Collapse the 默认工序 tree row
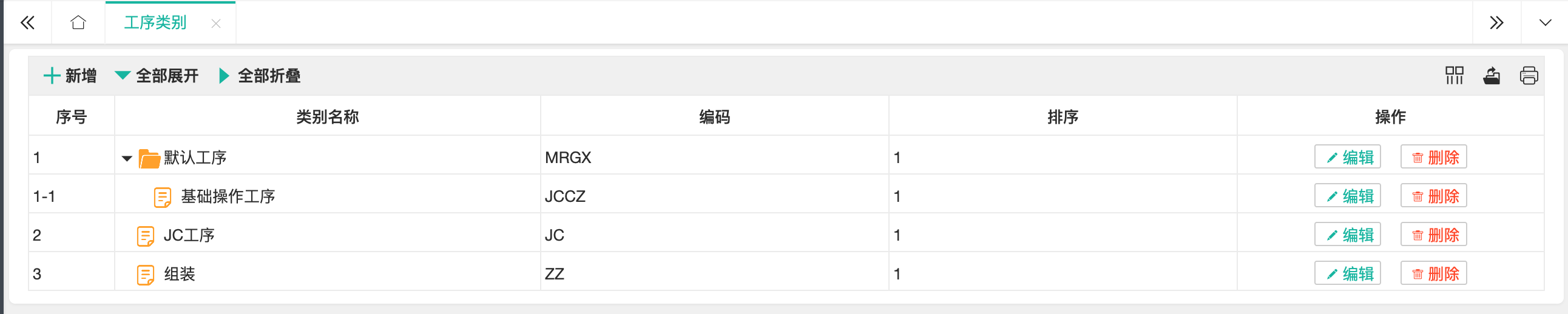The image size is (1568, 314). (127, 158)
